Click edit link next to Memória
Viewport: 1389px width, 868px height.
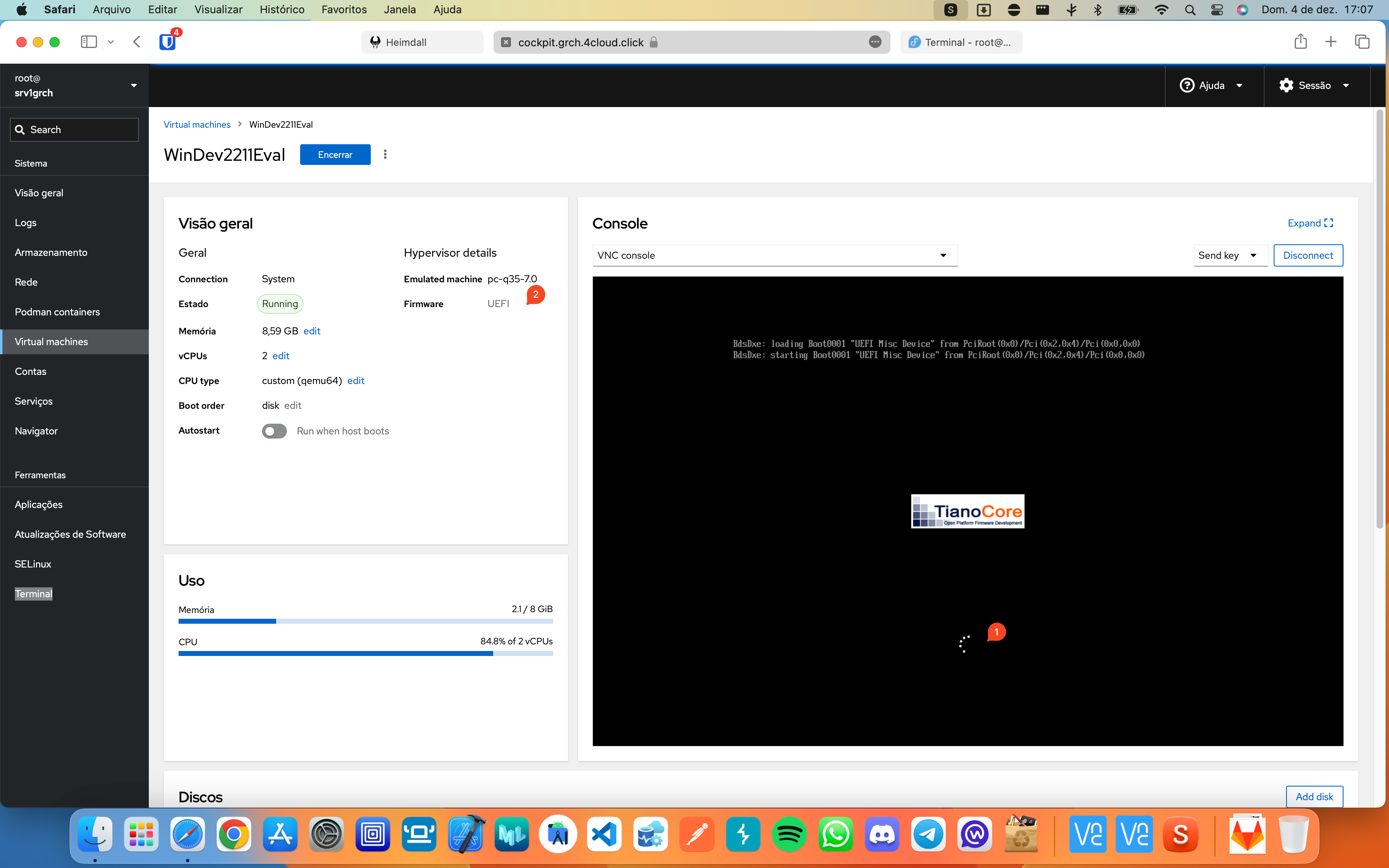(x=312, y=331)
